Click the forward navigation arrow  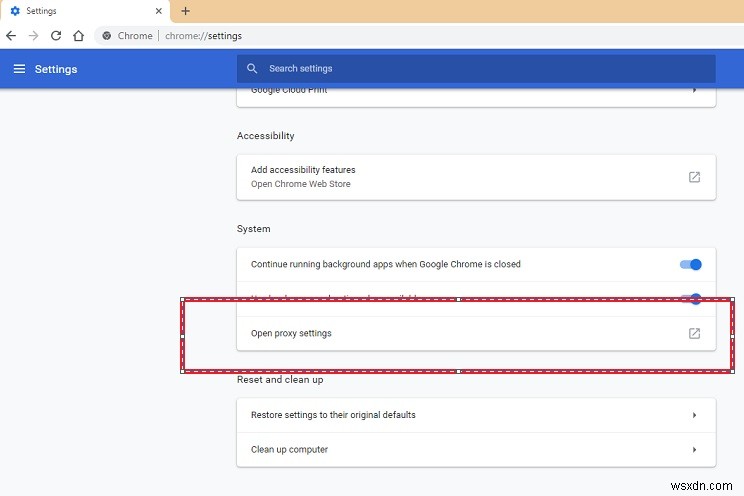pos(33,35)
